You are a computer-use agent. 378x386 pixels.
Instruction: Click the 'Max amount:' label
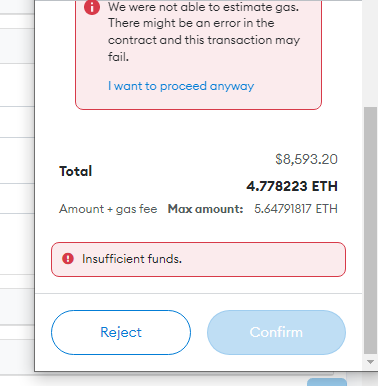[205, 209]
